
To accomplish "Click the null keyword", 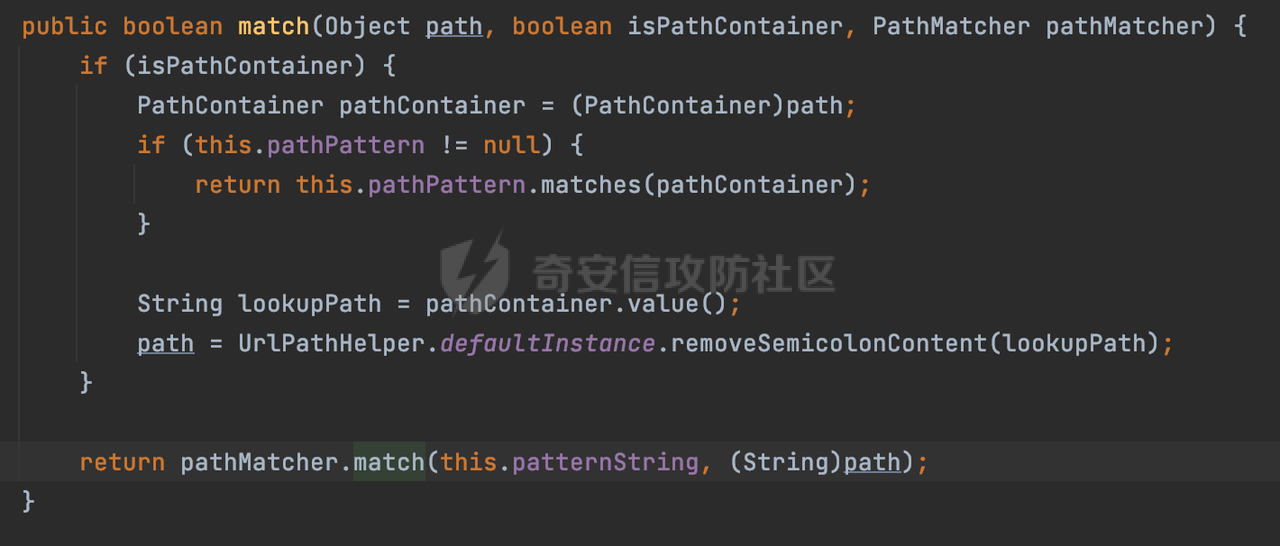I will [x=512, y=145].
